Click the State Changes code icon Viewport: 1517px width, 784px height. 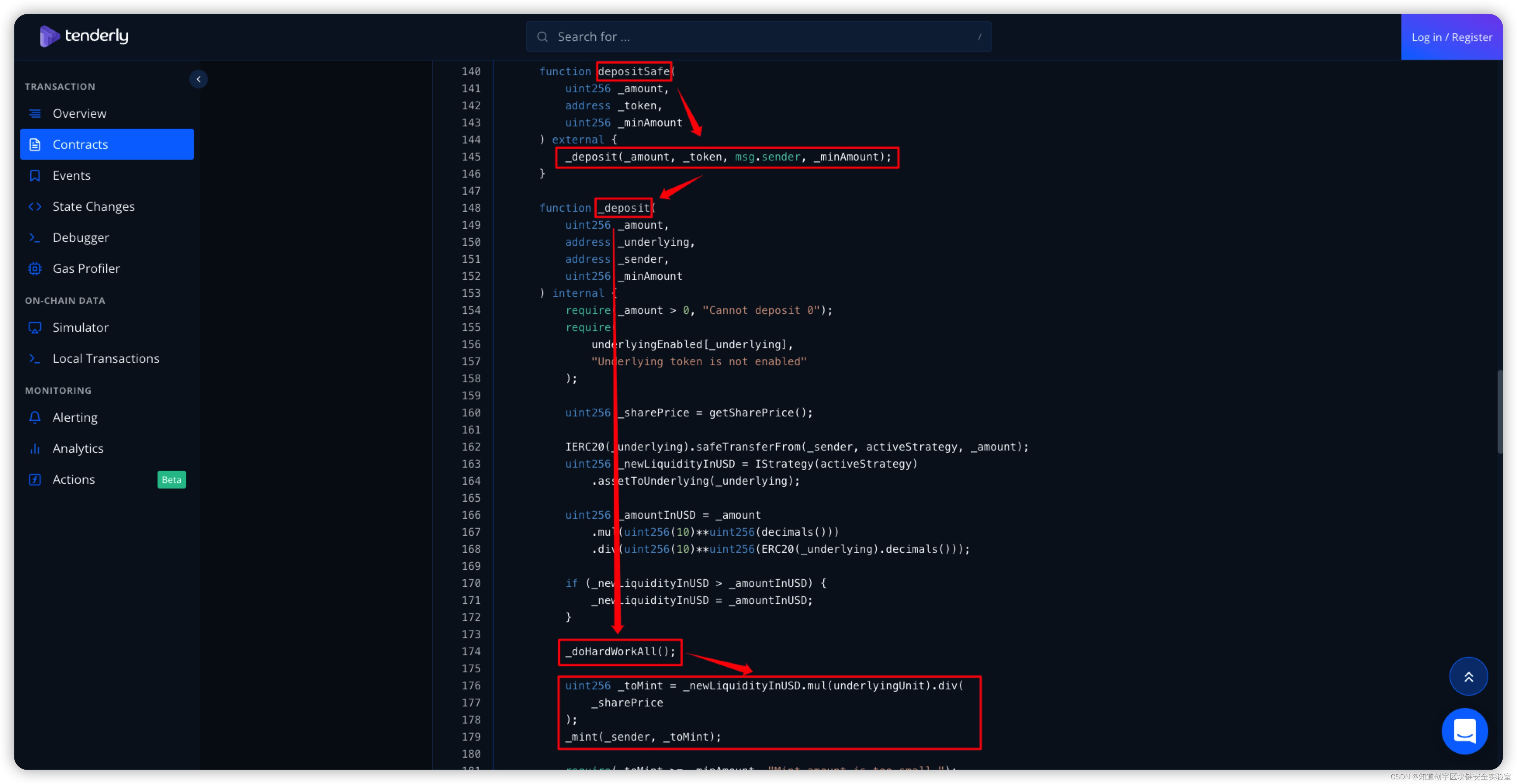click(x=35, y=207)
